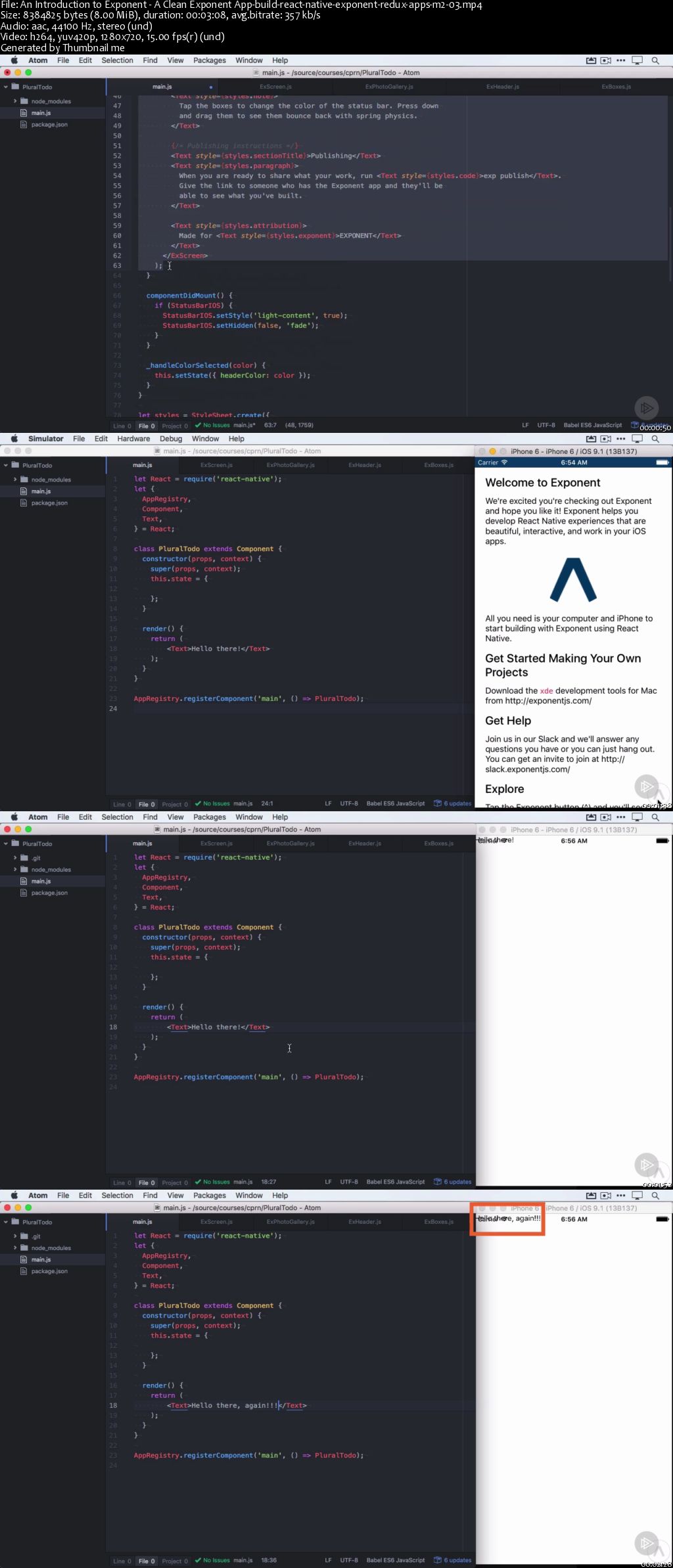Click .git folder icon in the 18:36 frame

coord(24,1236)
